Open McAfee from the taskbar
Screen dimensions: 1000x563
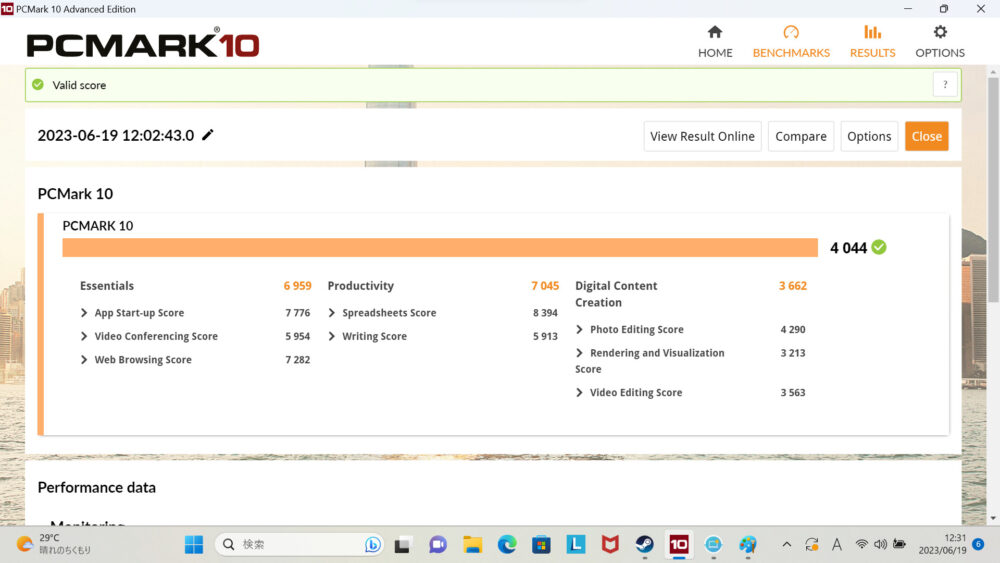pos(610,545)
